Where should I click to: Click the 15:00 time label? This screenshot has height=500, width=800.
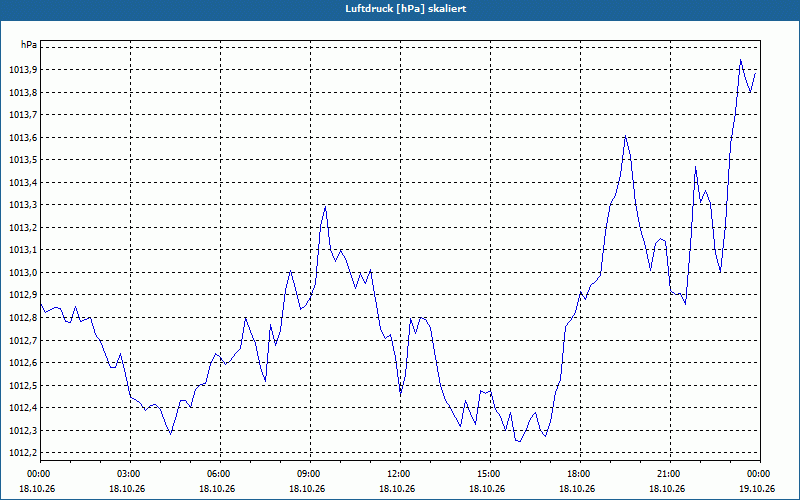tap(490, 474)
